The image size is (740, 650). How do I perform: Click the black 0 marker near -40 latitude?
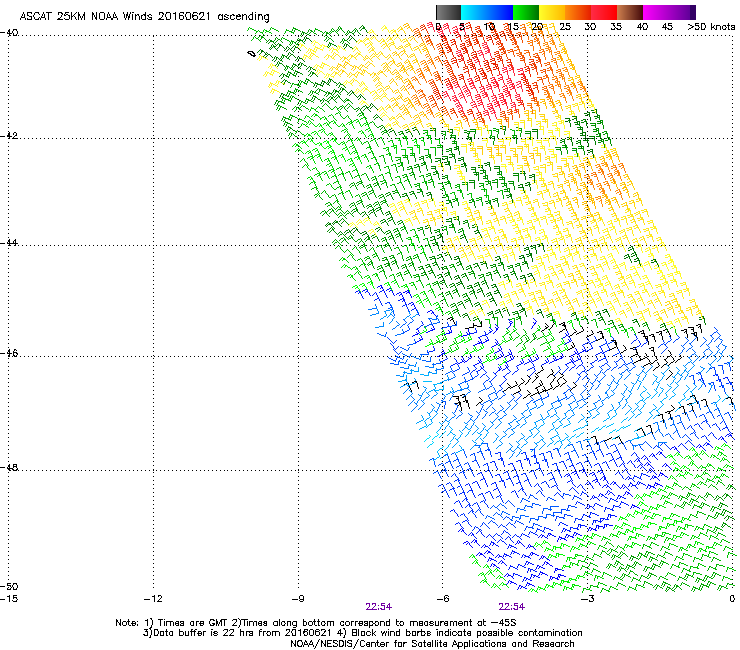pos(252,54)
